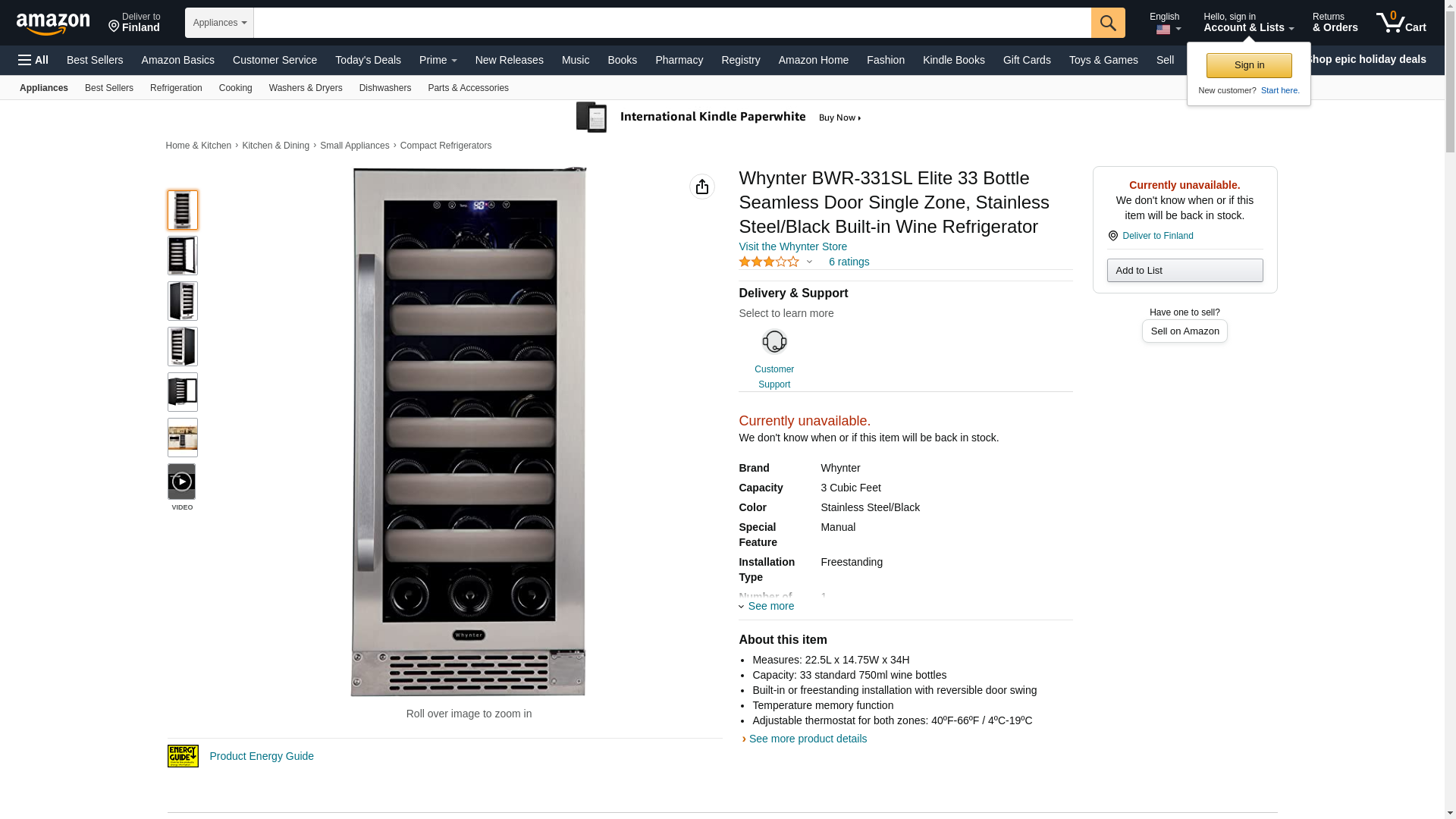The height and width of the screenshot is (819, 1456).
Task: Click the Customer Support headset icon
Action: [774, 342]
